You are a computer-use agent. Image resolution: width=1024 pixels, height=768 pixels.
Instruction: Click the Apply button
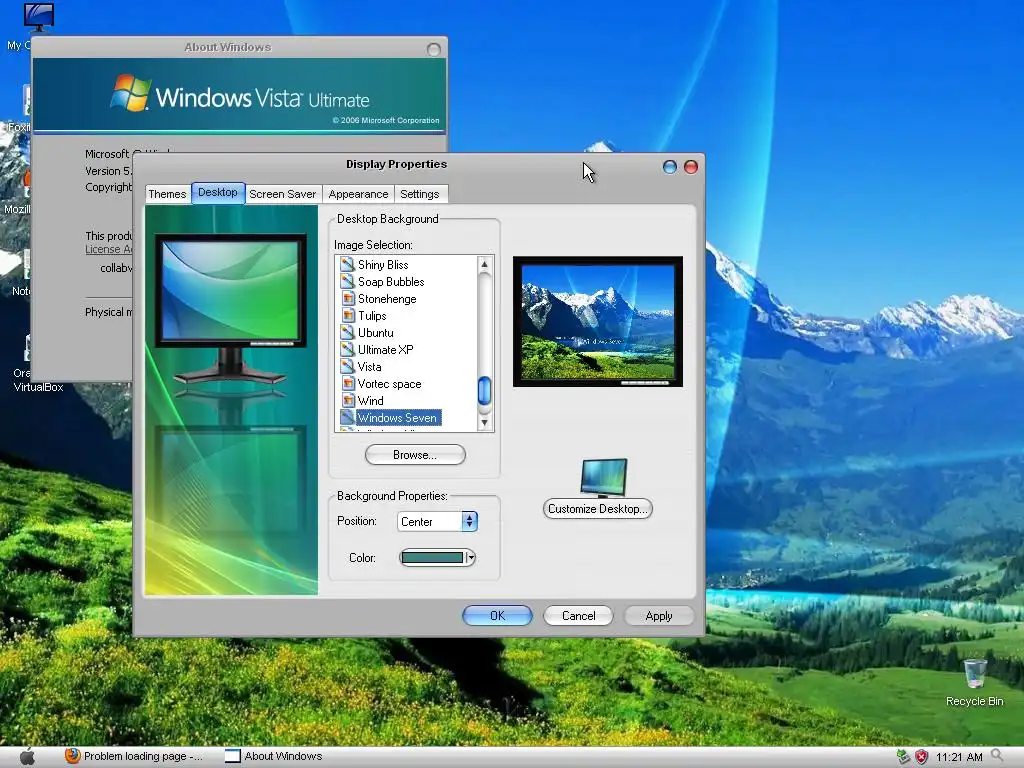pyautogui.click(x=659, y=616)
